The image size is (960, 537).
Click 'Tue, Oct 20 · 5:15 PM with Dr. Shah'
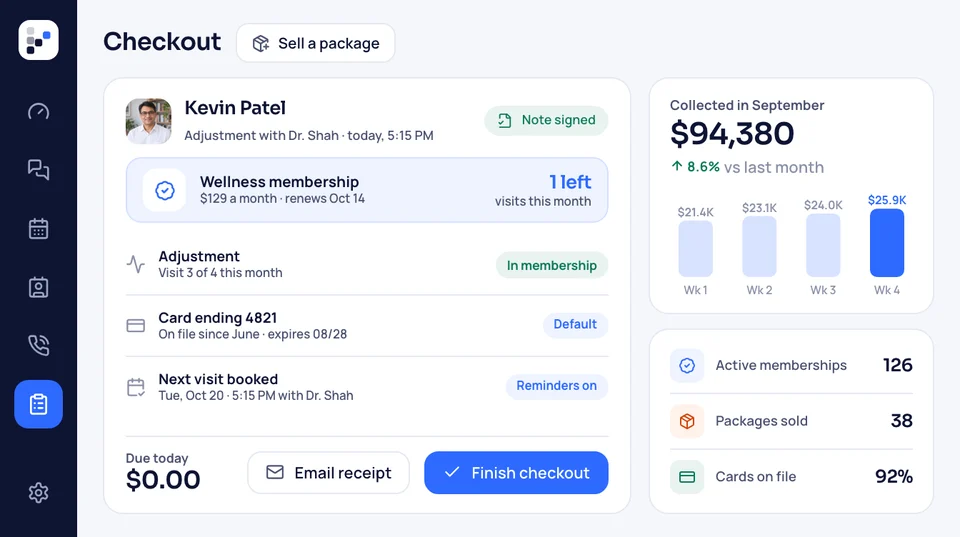click(x=256, y=396)
